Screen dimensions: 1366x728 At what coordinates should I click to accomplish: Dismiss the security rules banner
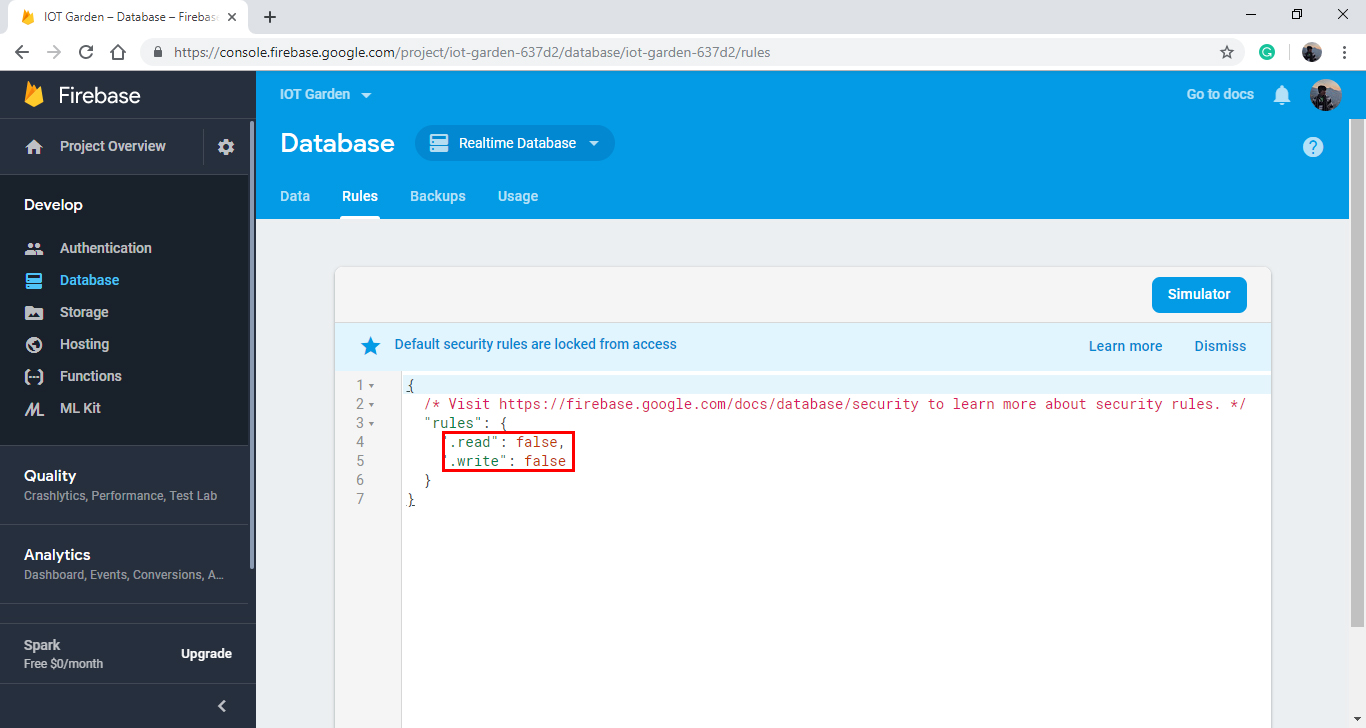pos(1220,346)
